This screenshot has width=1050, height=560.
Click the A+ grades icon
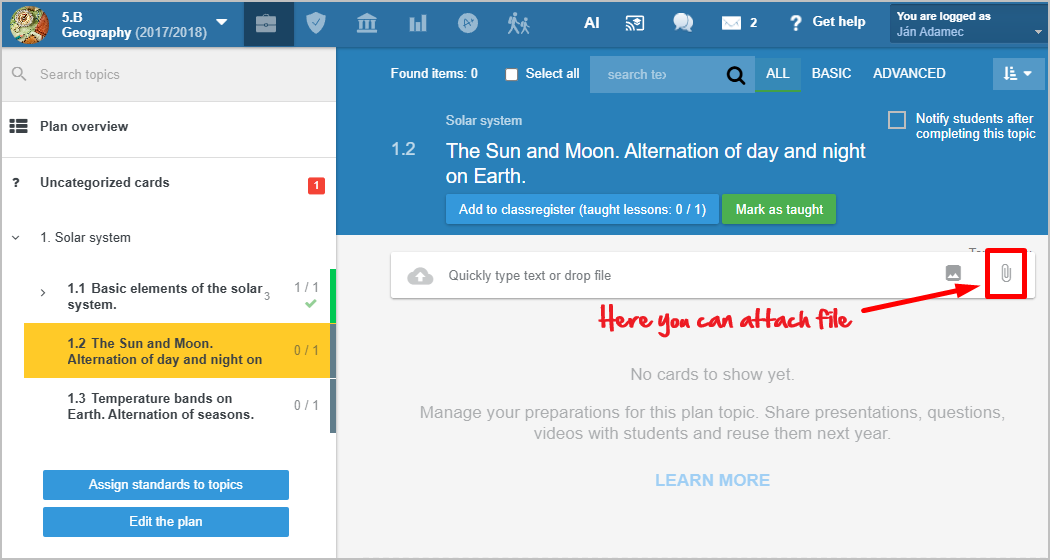coord(468,23)
